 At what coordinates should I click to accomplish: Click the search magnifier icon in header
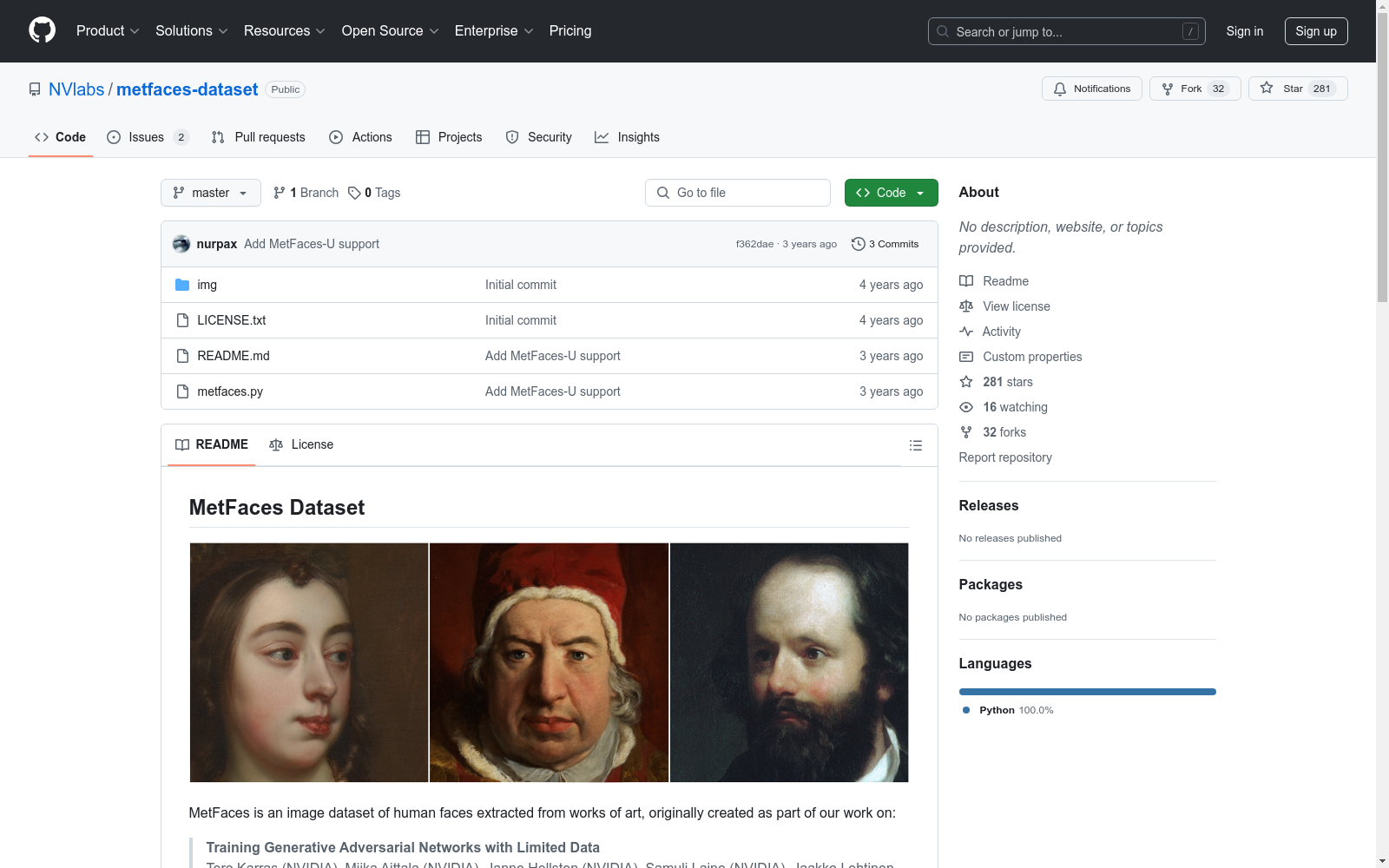coord(943,31)
